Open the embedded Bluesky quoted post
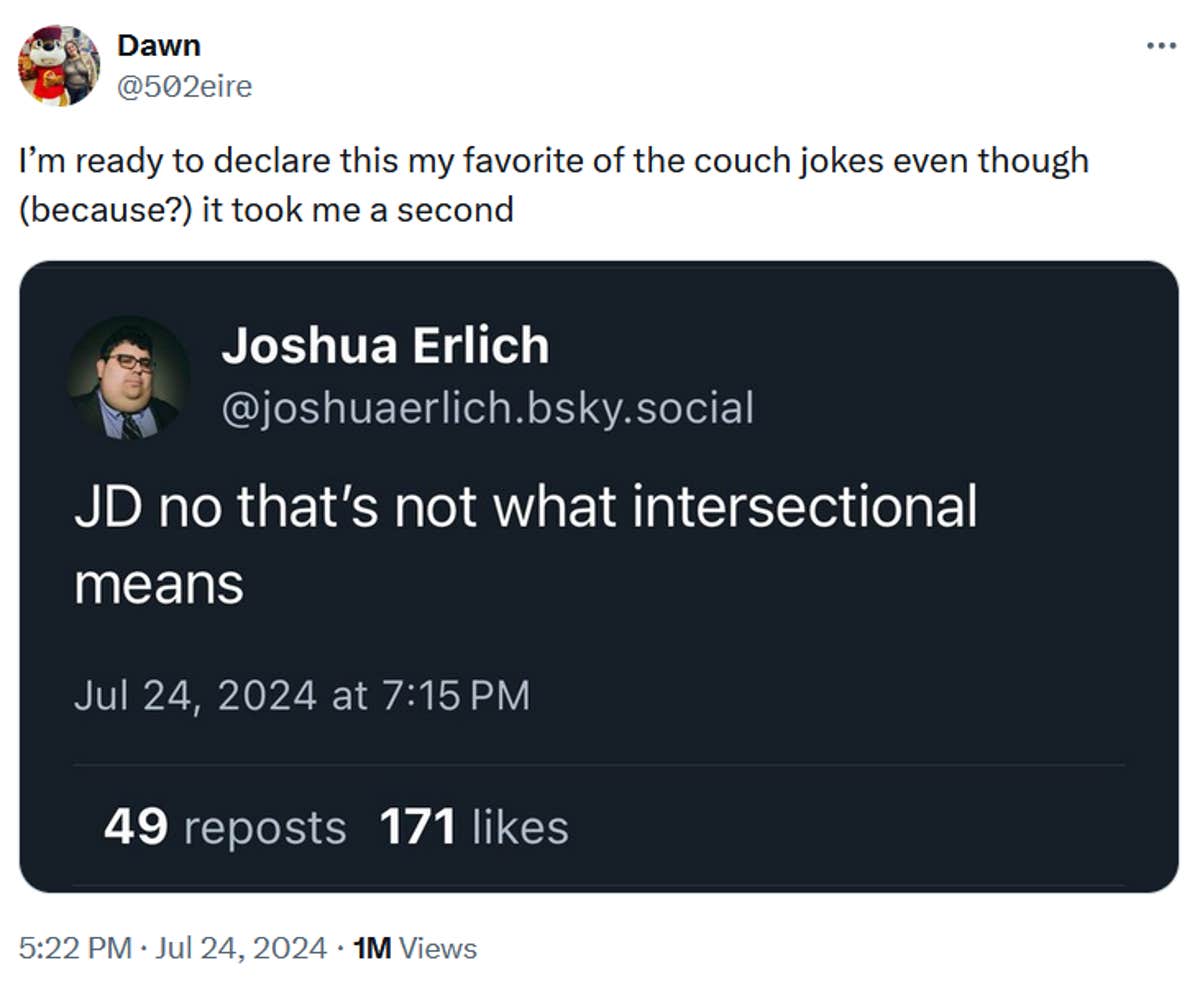 (x=600, y=575)
